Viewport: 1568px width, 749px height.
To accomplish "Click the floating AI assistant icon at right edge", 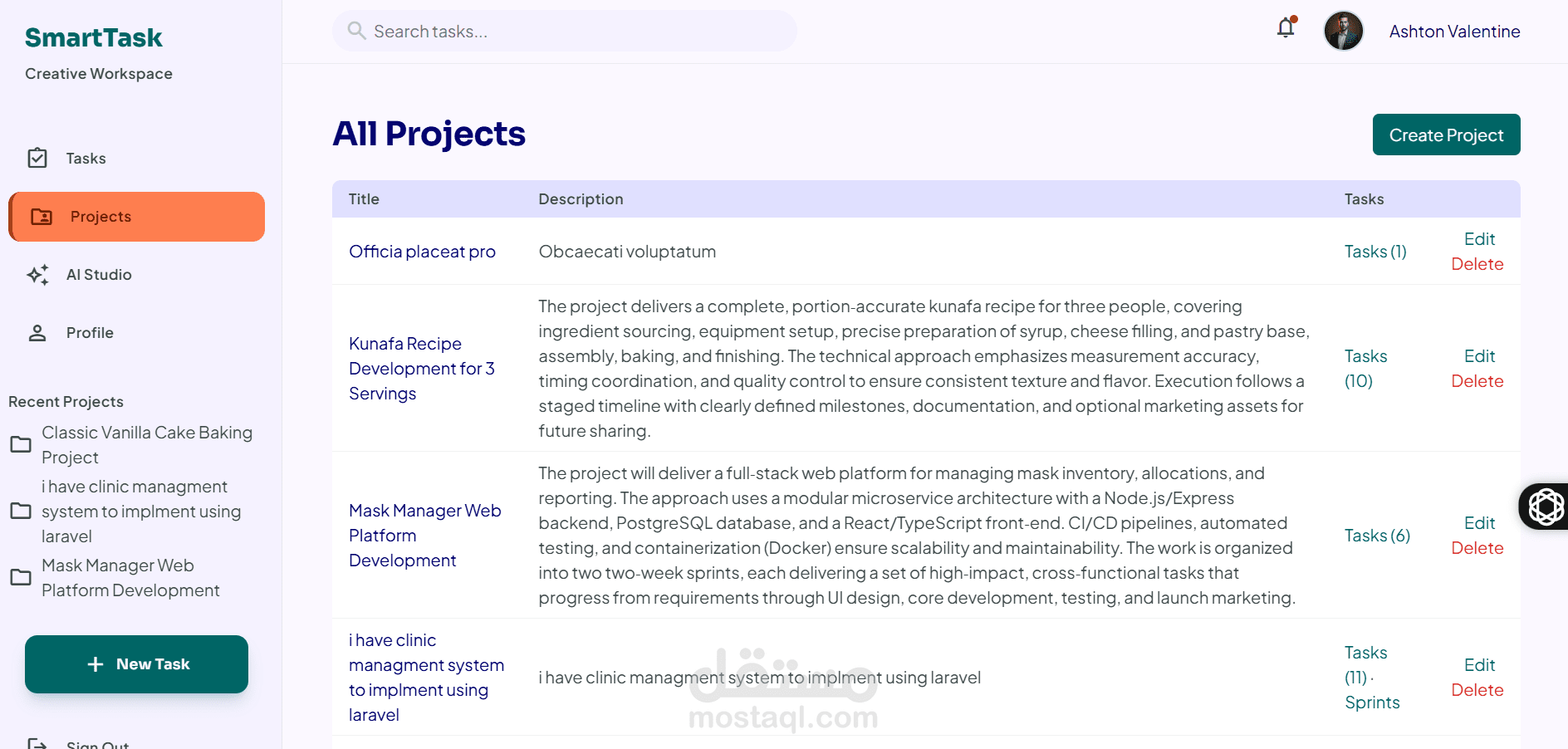I will point(1546,507).
